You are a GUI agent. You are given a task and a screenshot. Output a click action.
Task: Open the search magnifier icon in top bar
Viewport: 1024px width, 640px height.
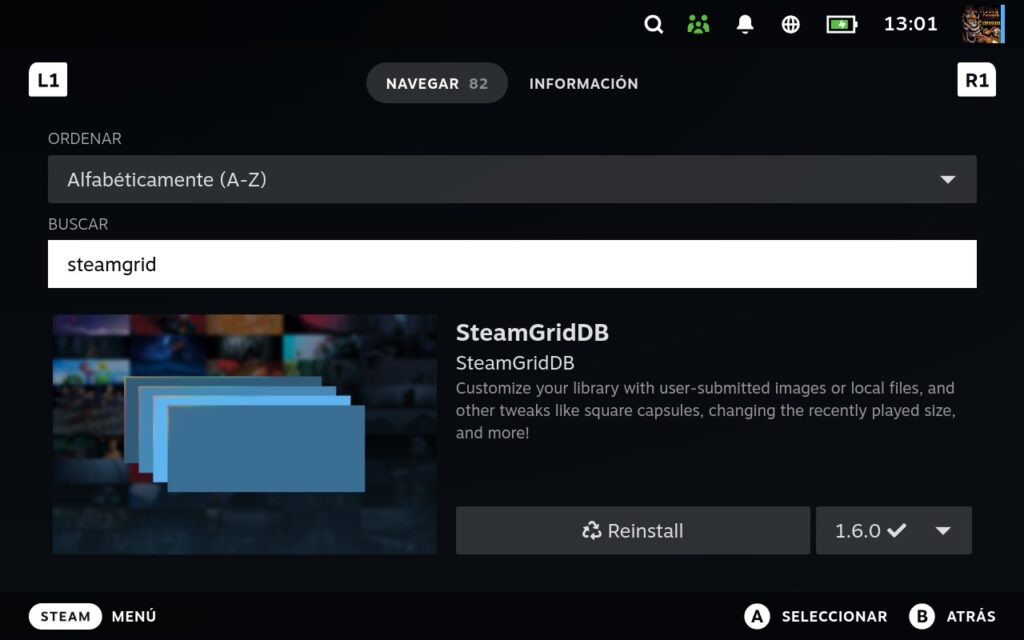point(653,25)
